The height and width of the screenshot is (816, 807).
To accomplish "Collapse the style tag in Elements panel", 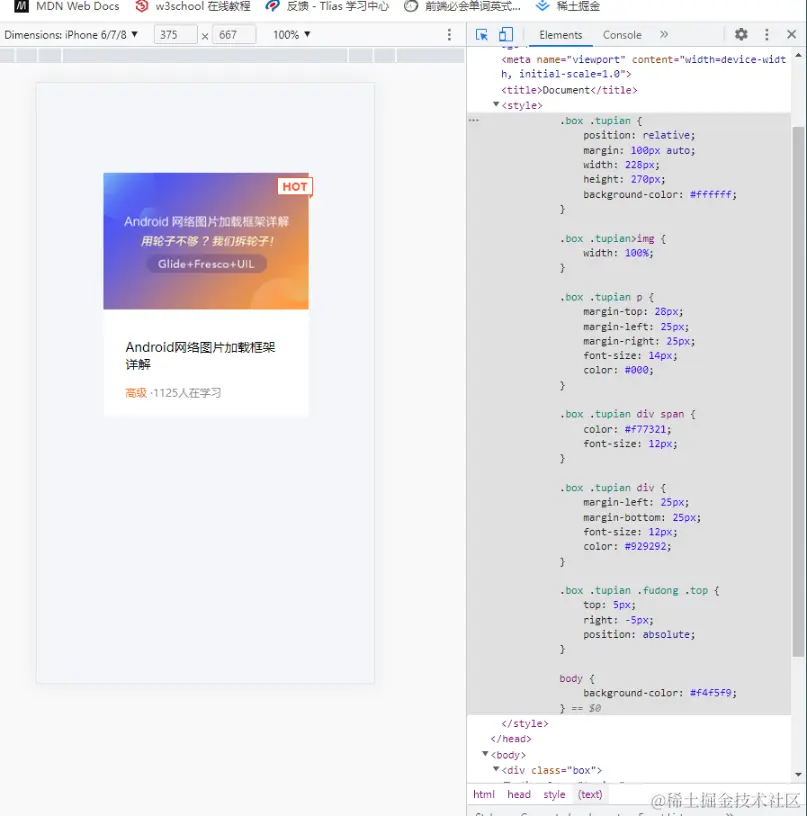I will [x=496, y=104].
